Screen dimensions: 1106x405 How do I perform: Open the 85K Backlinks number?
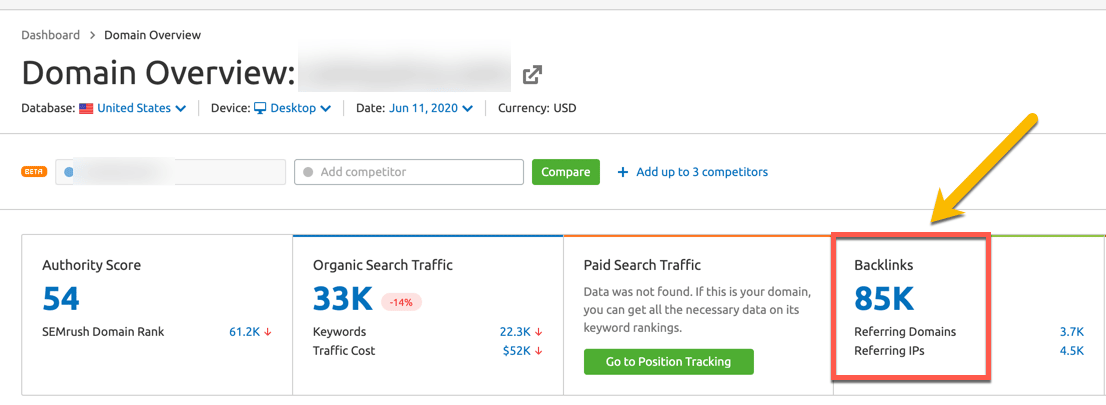click(884, 298)
